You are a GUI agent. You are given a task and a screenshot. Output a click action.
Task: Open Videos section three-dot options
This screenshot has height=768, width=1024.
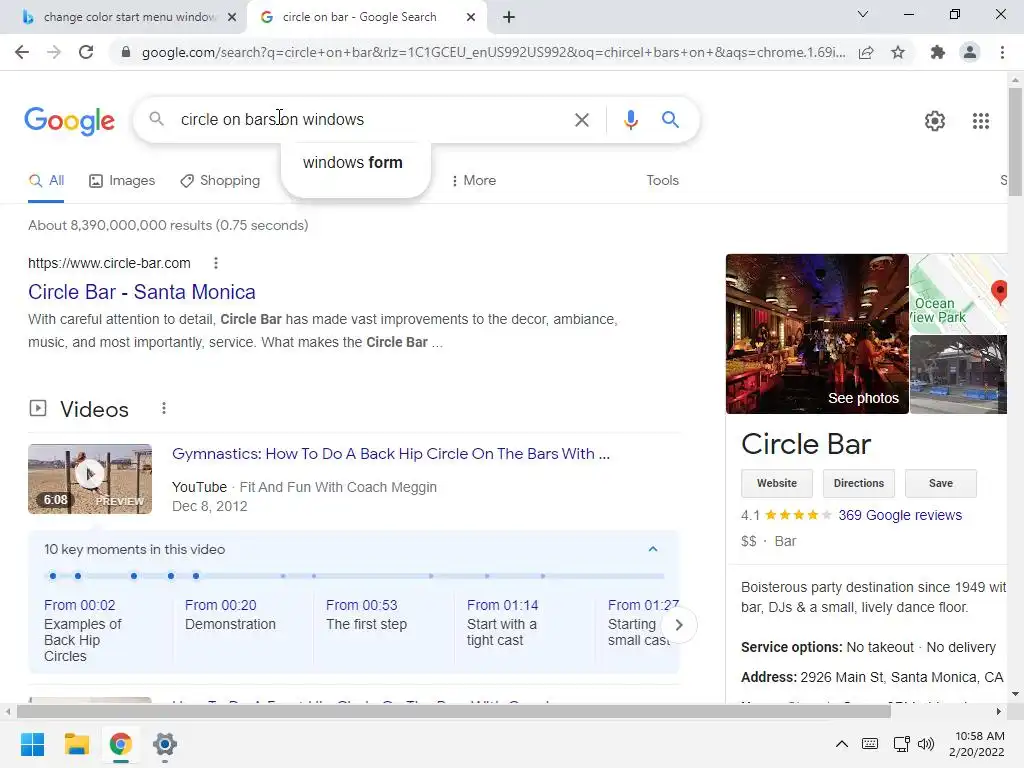(x=164, y=408)
